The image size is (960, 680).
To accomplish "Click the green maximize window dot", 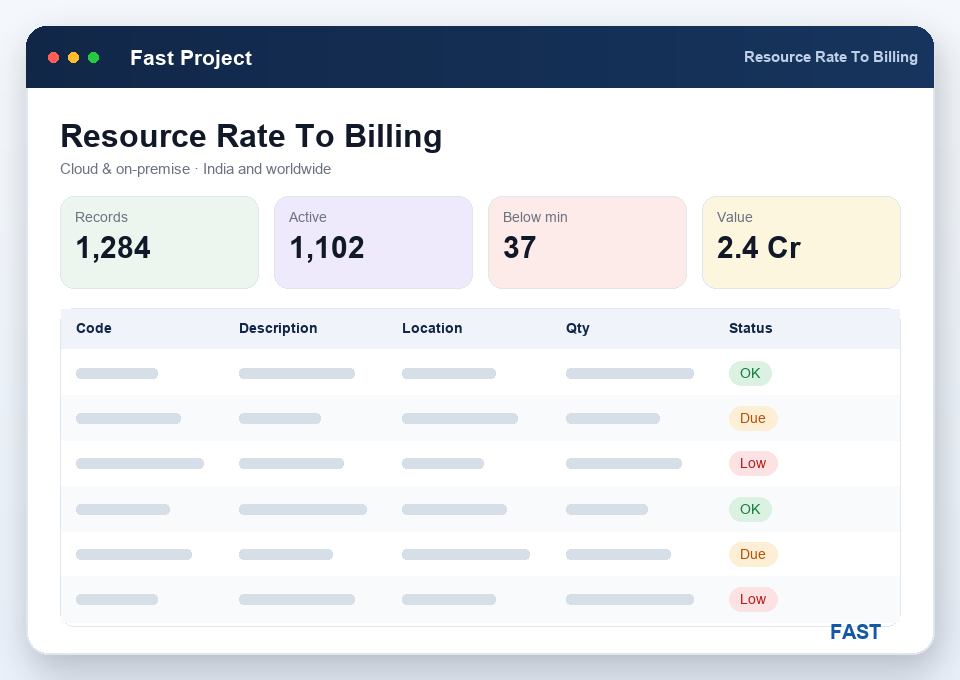I will (94, 58).
